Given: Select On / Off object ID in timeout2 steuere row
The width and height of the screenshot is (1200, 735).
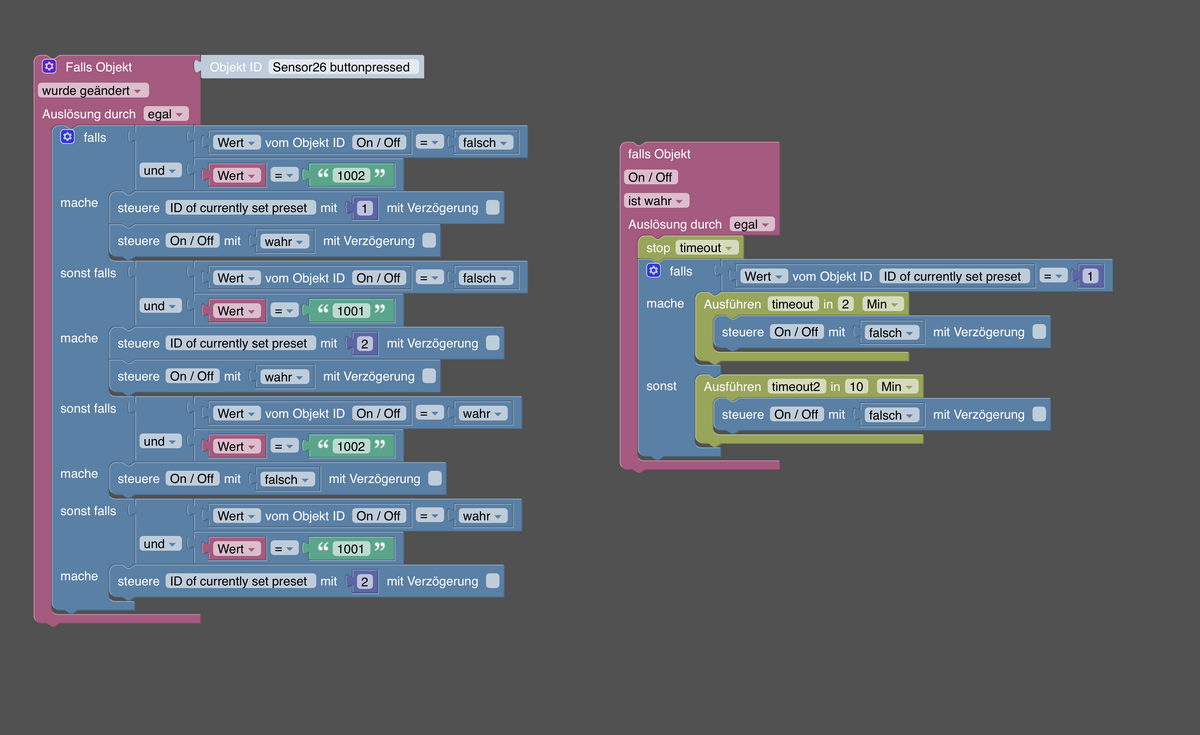Looking at the screenshot, I should tap(796, 414).
